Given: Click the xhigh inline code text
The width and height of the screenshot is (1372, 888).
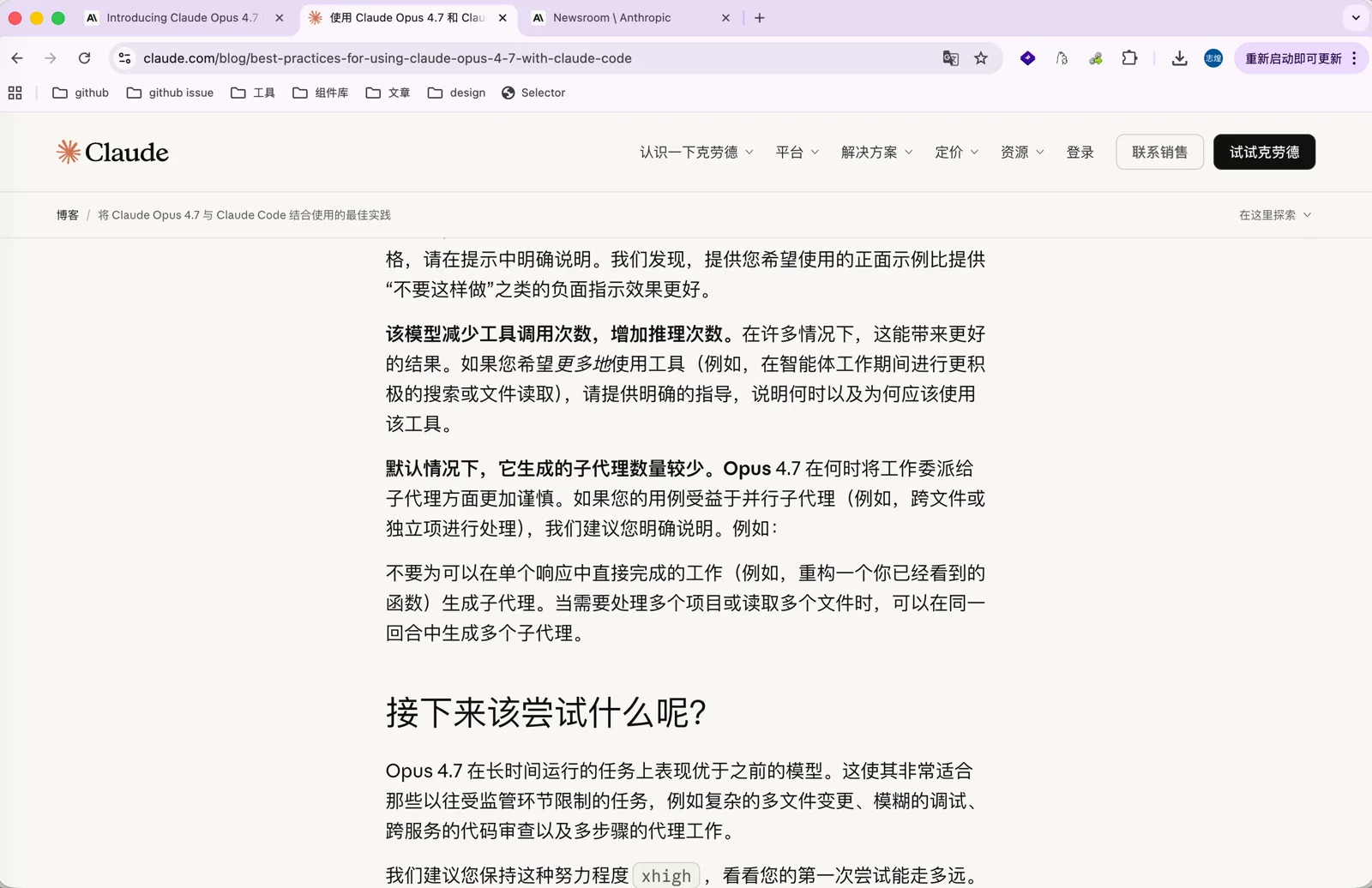Looking at the screenshot, I should tap(666, 876).
